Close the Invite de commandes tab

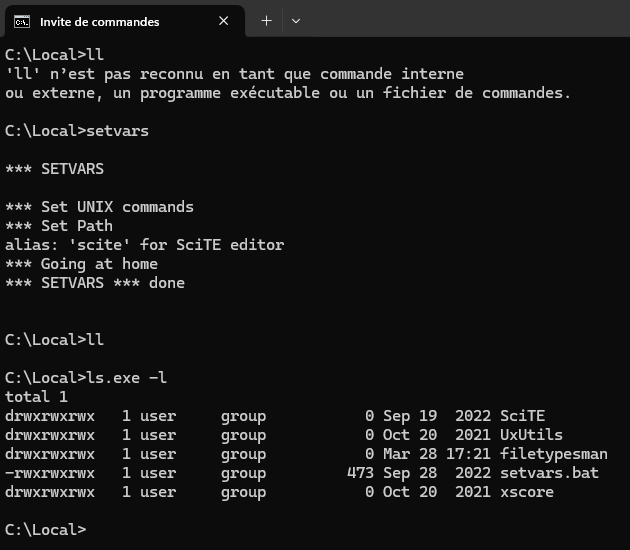(223, 21)
